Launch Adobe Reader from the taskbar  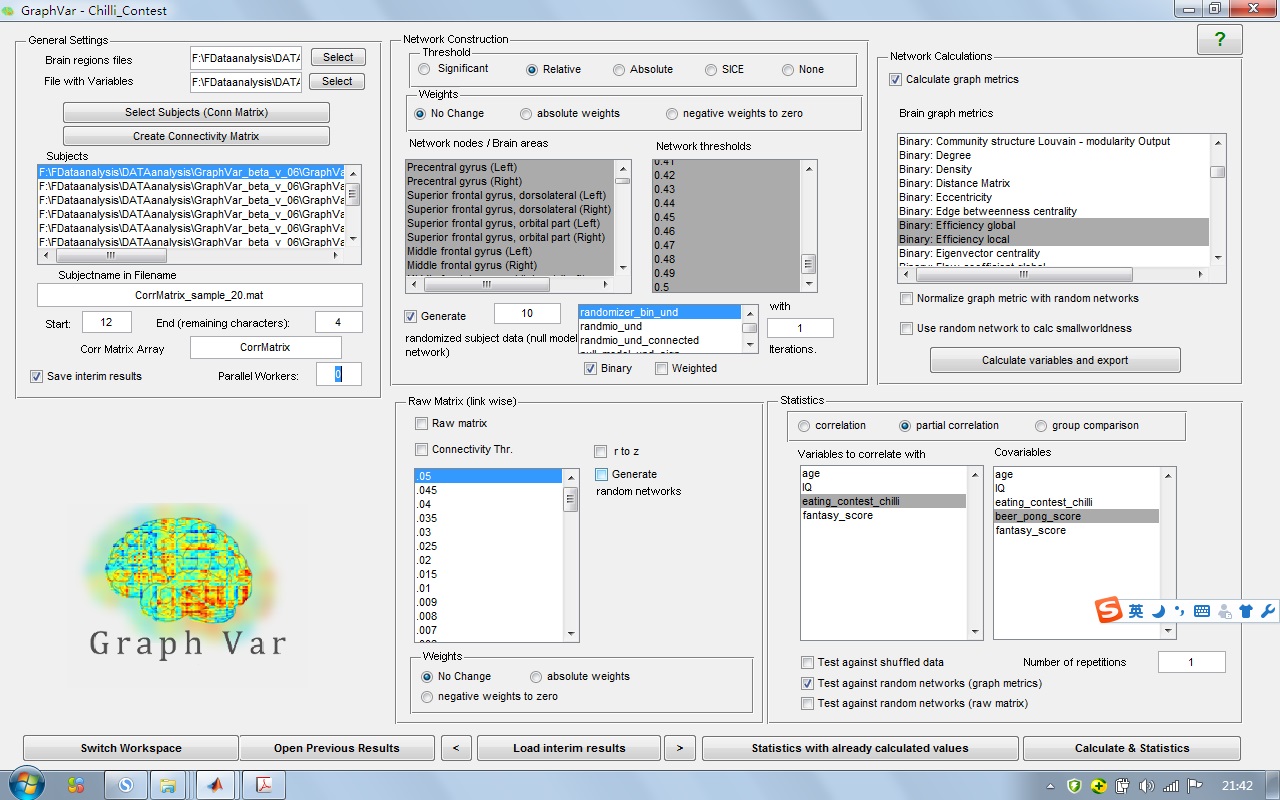[262, 784]
